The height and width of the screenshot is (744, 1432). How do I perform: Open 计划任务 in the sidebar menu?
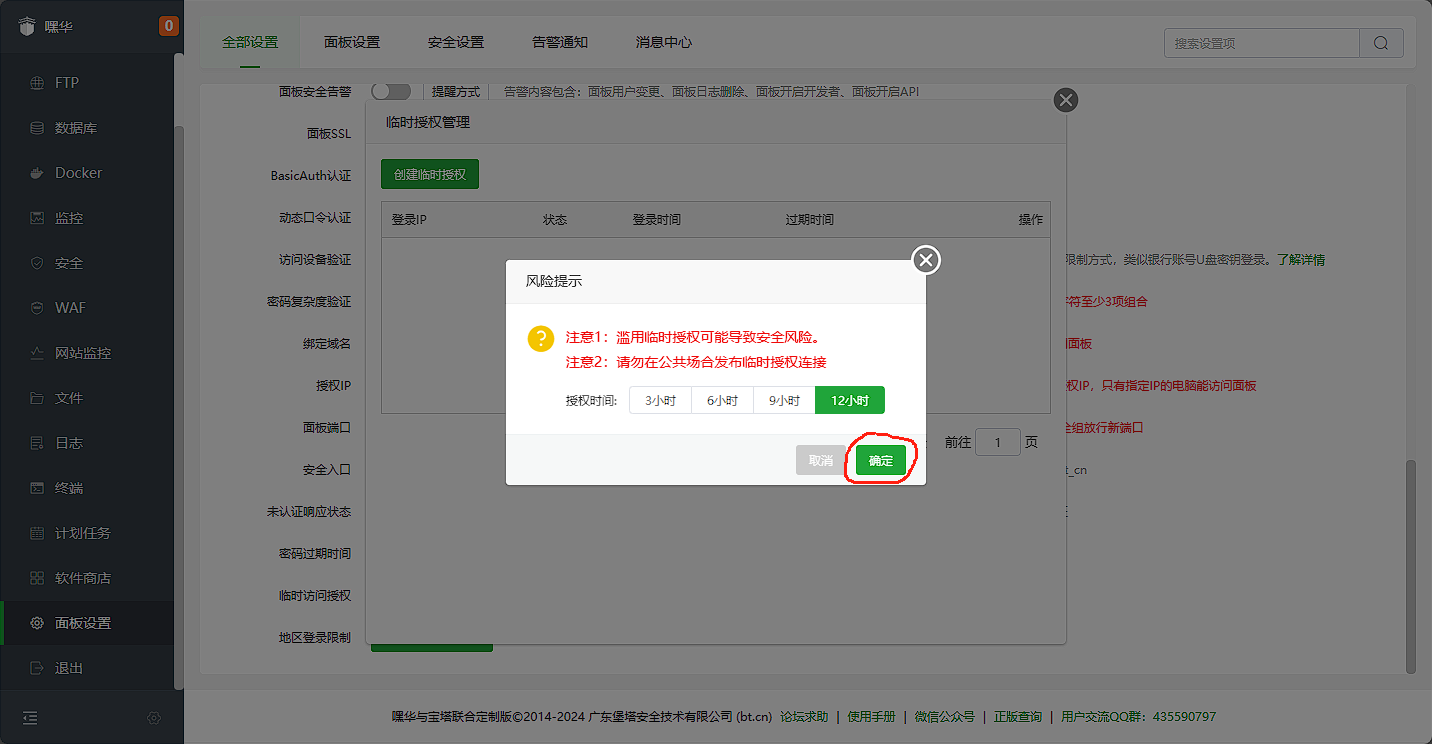coord(87,533)
